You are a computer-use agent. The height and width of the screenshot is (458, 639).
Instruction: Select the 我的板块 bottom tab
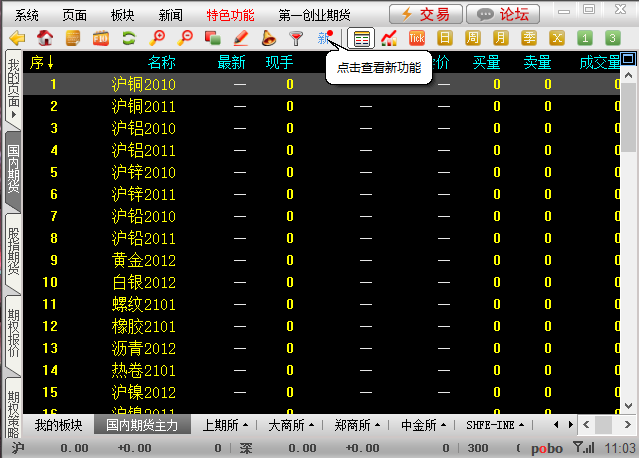click(x=57, y=425)
